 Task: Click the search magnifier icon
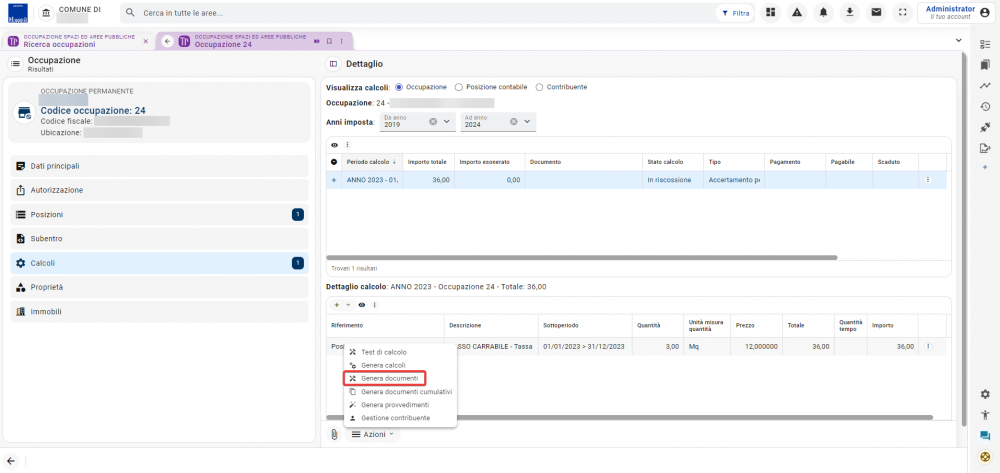[131, 13]
